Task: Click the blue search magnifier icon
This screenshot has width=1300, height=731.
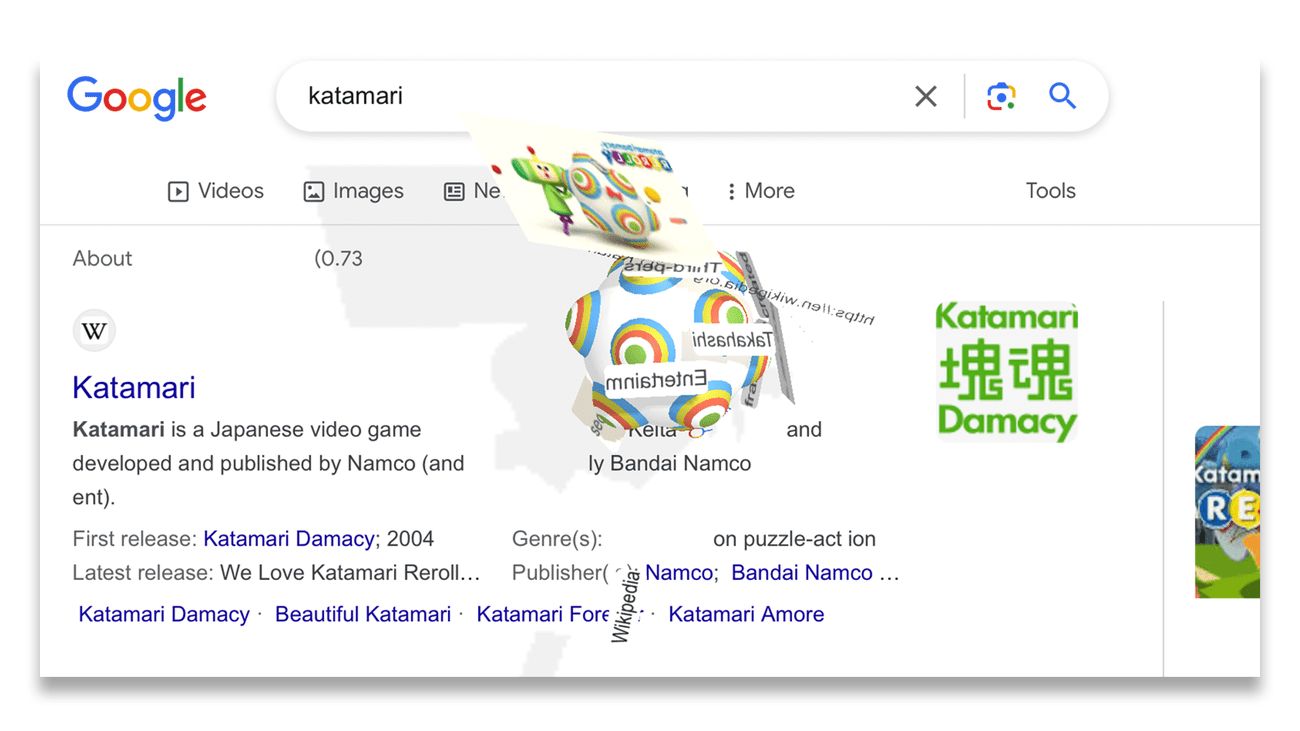Action: click(1062, 96)
